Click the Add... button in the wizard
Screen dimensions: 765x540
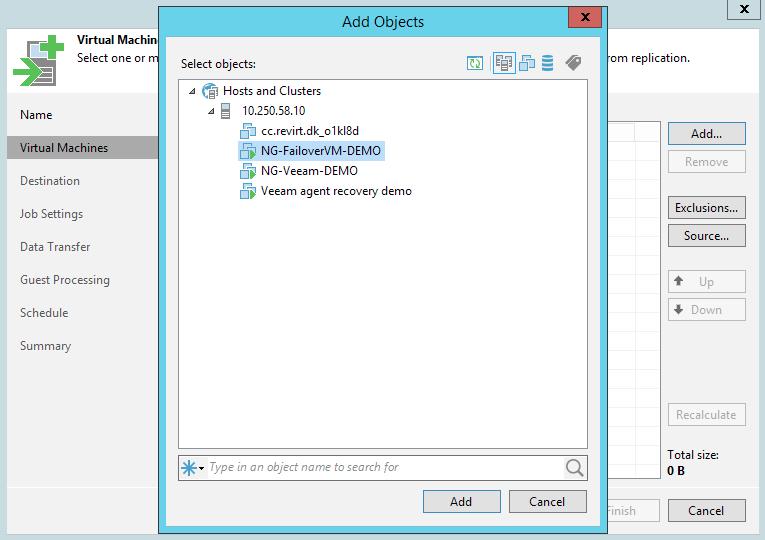(x=706, y=133)
